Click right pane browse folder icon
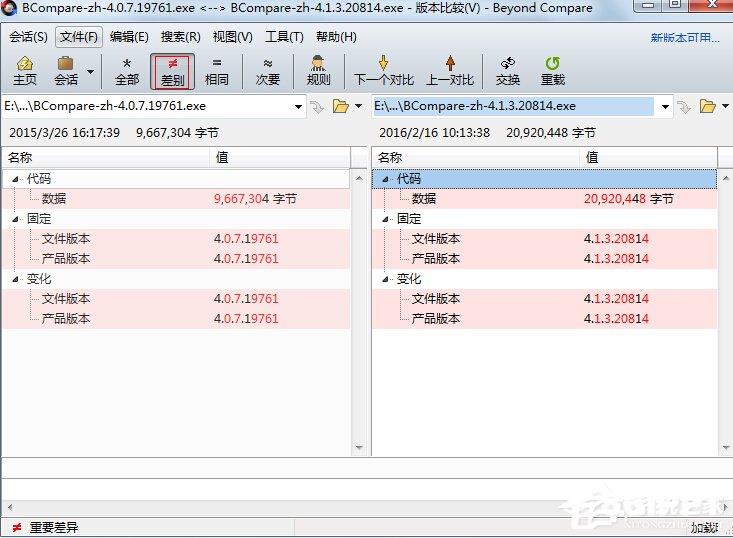This screenshot has height=538, width=733. click(x=707, y=107)
